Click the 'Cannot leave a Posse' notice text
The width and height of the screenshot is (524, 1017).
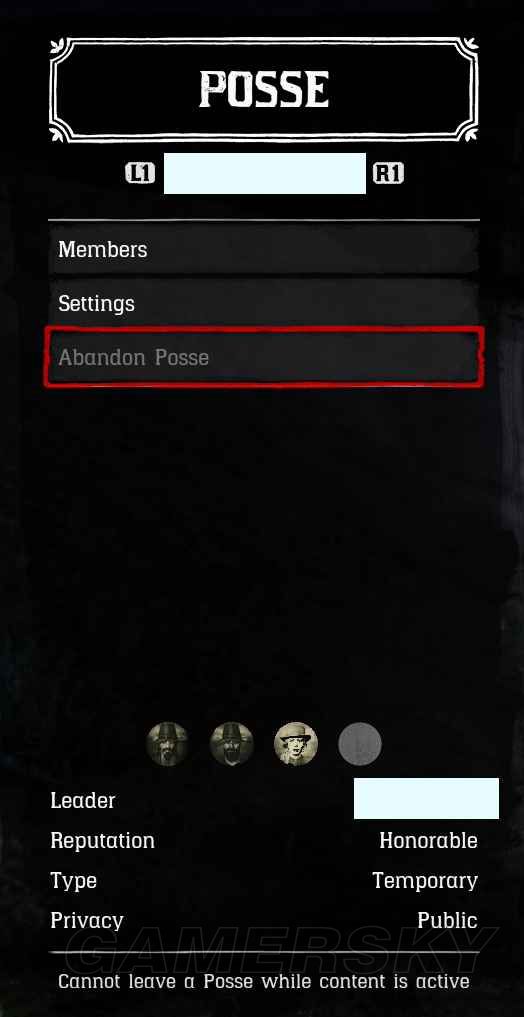pyautogui.click(x=264, y=981)
